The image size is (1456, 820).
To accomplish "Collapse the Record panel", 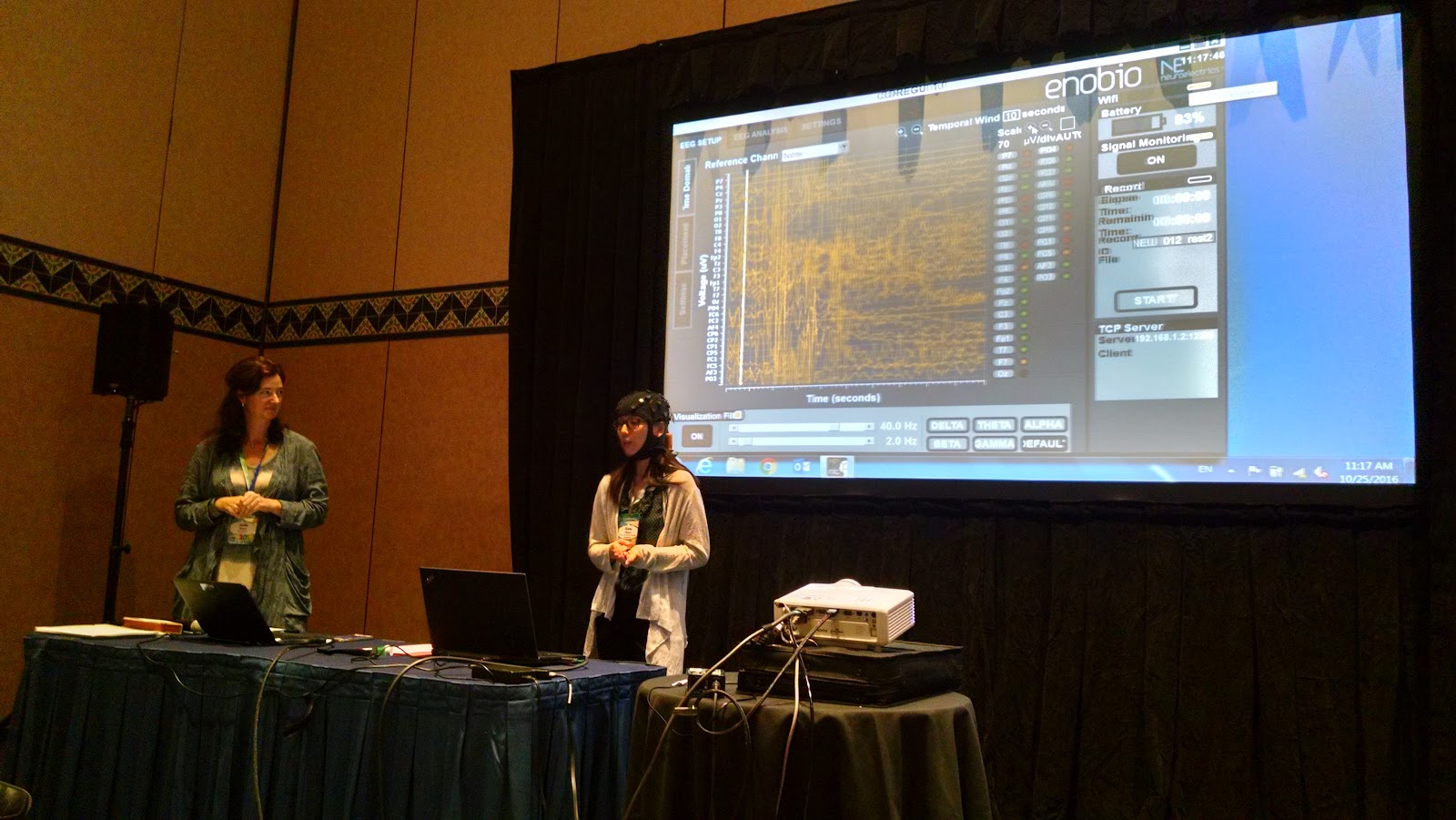I will pyautogui.click(x=1199, y=179).
